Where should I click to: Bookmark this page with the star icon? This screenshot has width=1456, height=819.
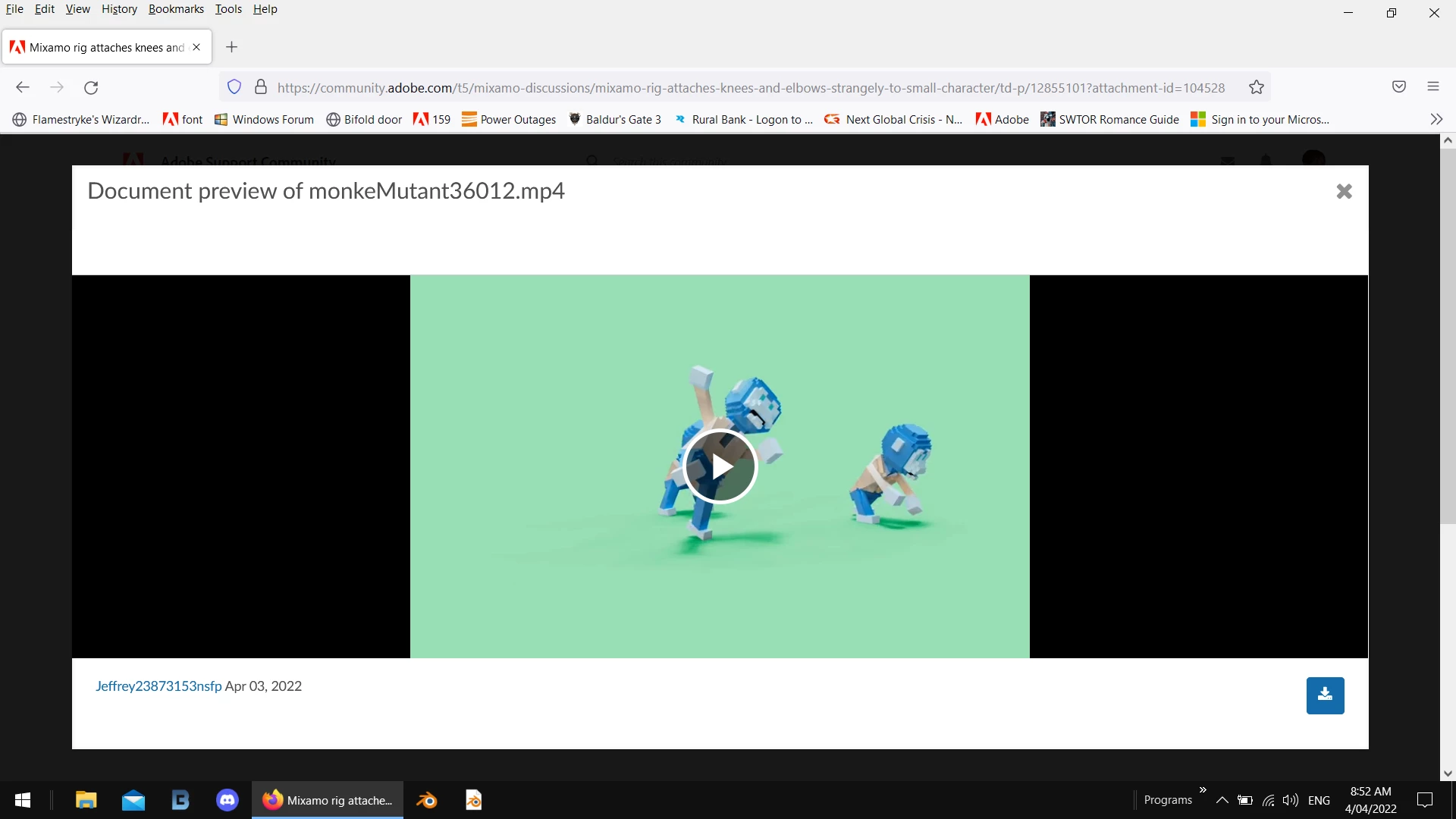click(1256, 87)
